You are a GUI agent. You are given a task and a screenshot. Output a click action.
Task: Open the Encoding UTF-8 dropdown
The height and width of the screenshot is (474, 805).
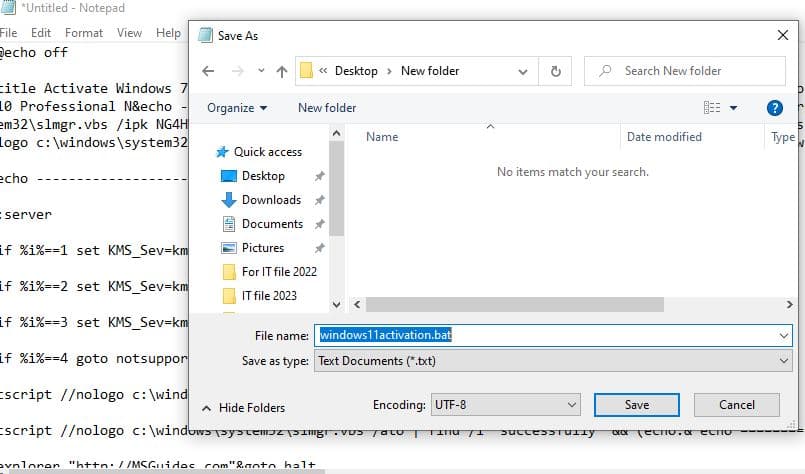(x=506, y=405)
